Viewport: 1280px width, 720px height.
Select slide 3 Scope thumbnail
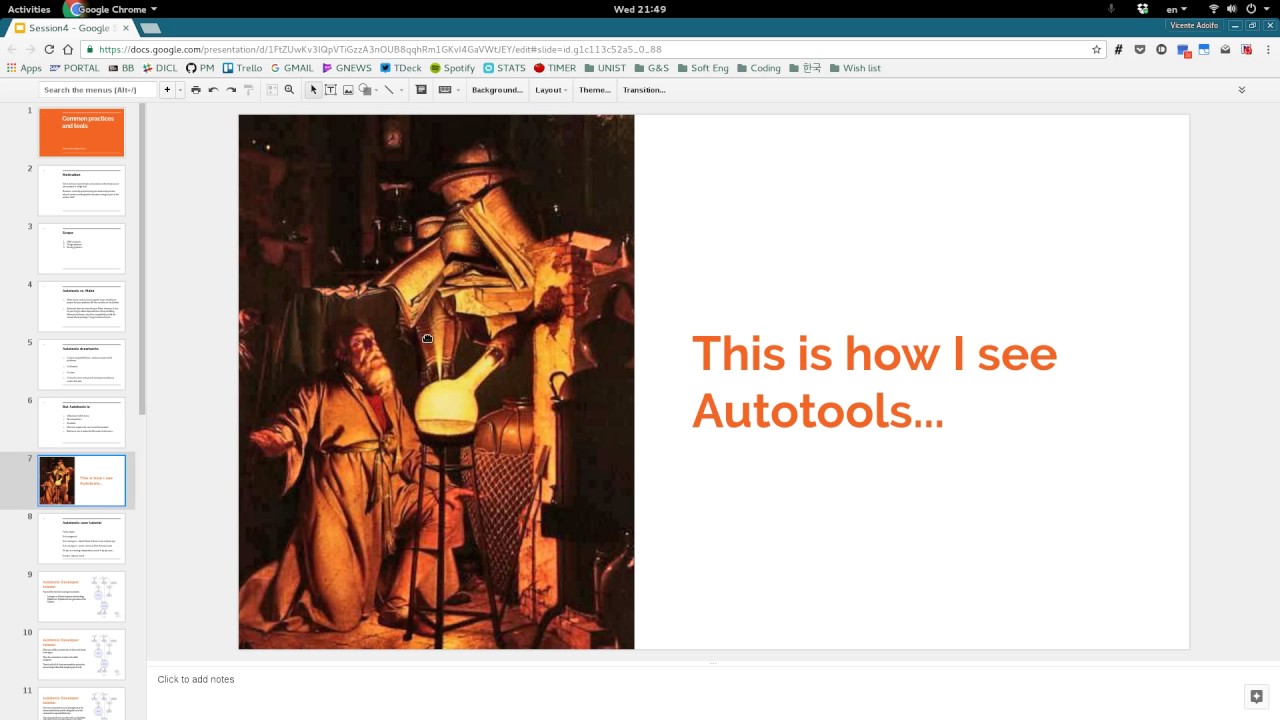click(81, 248)
